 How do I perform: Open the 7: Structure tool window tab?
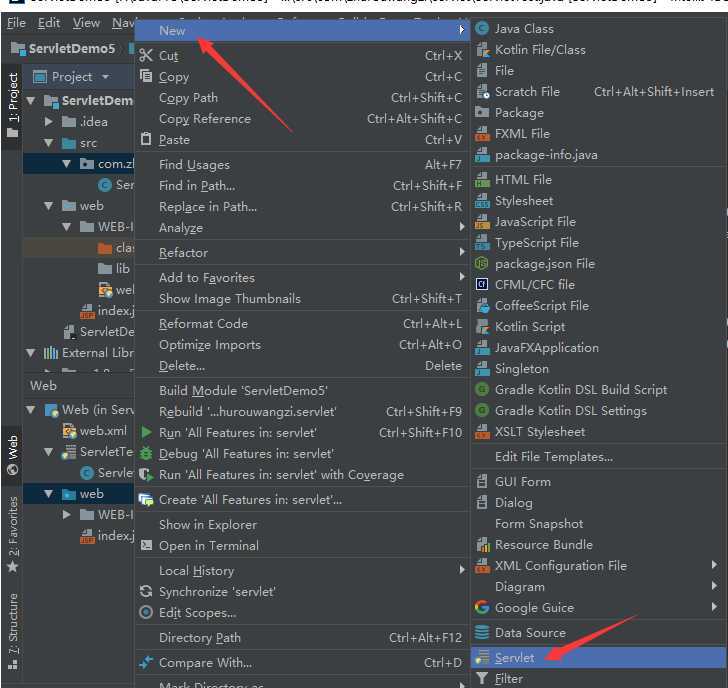13,632
